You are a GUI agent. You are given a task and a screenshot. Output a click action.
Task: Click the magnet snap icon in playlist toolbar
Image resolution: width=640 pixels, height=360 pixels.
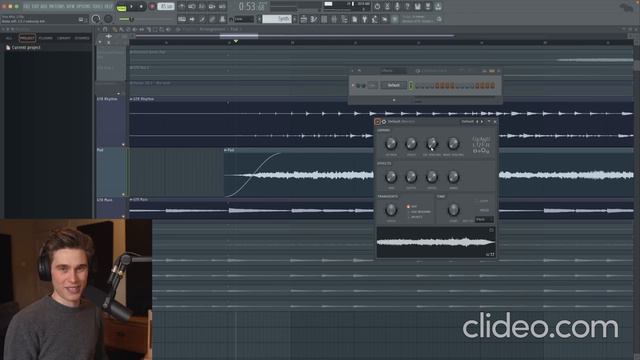point(105,29)
